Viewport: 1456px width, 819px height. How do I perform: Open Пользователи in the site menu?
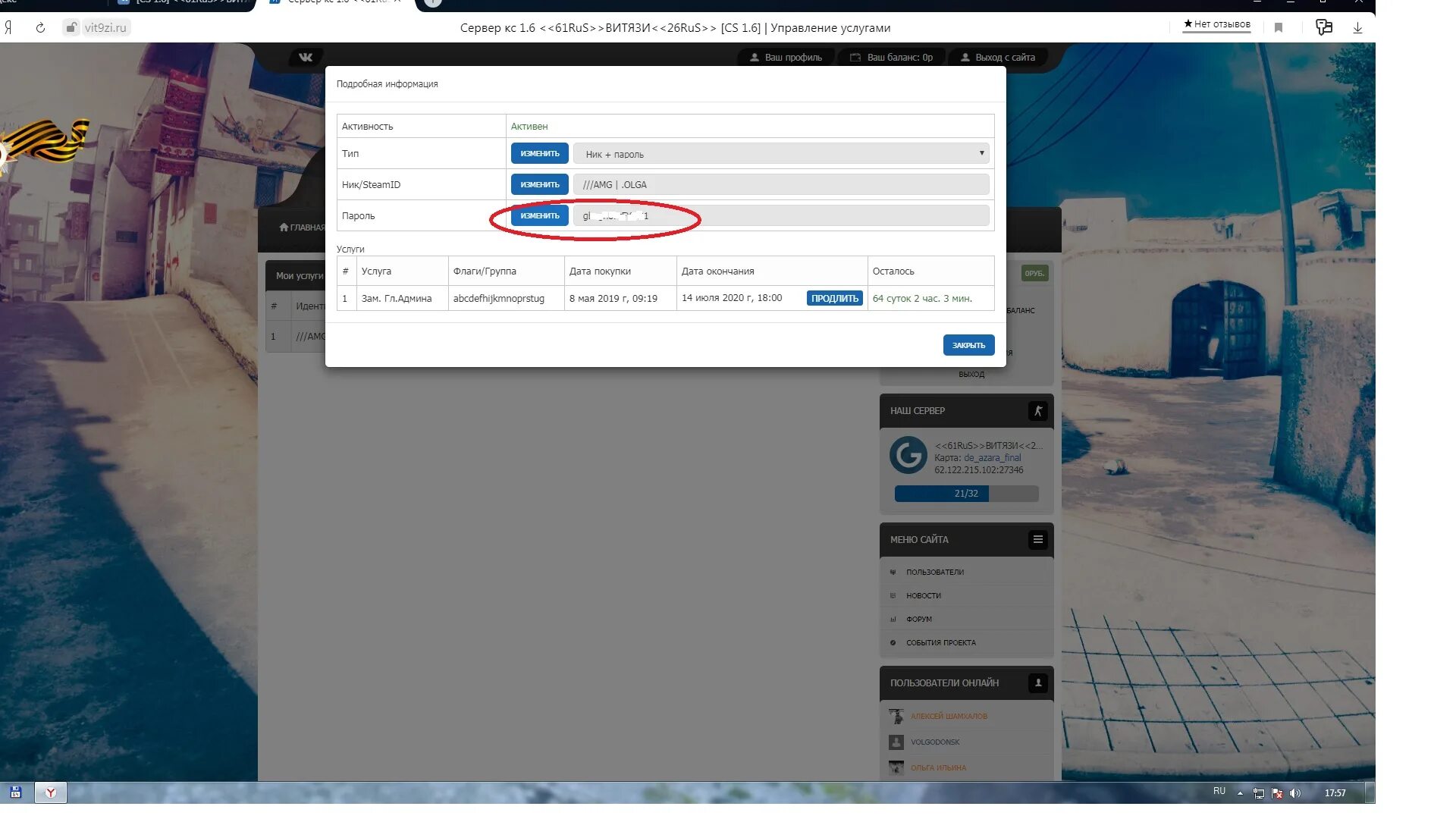pos(934,573)
